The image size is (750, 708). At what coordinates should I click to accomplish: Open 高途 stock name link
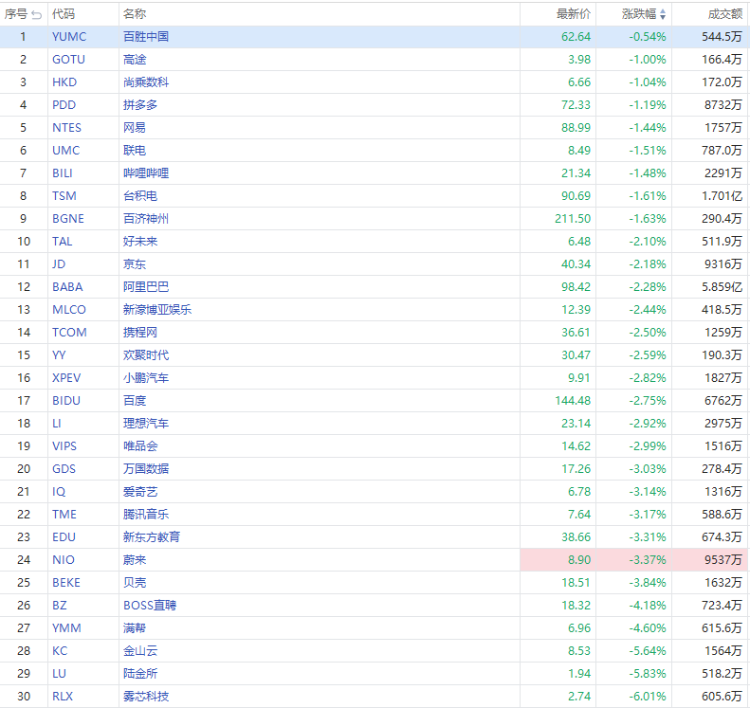point(134,59)
